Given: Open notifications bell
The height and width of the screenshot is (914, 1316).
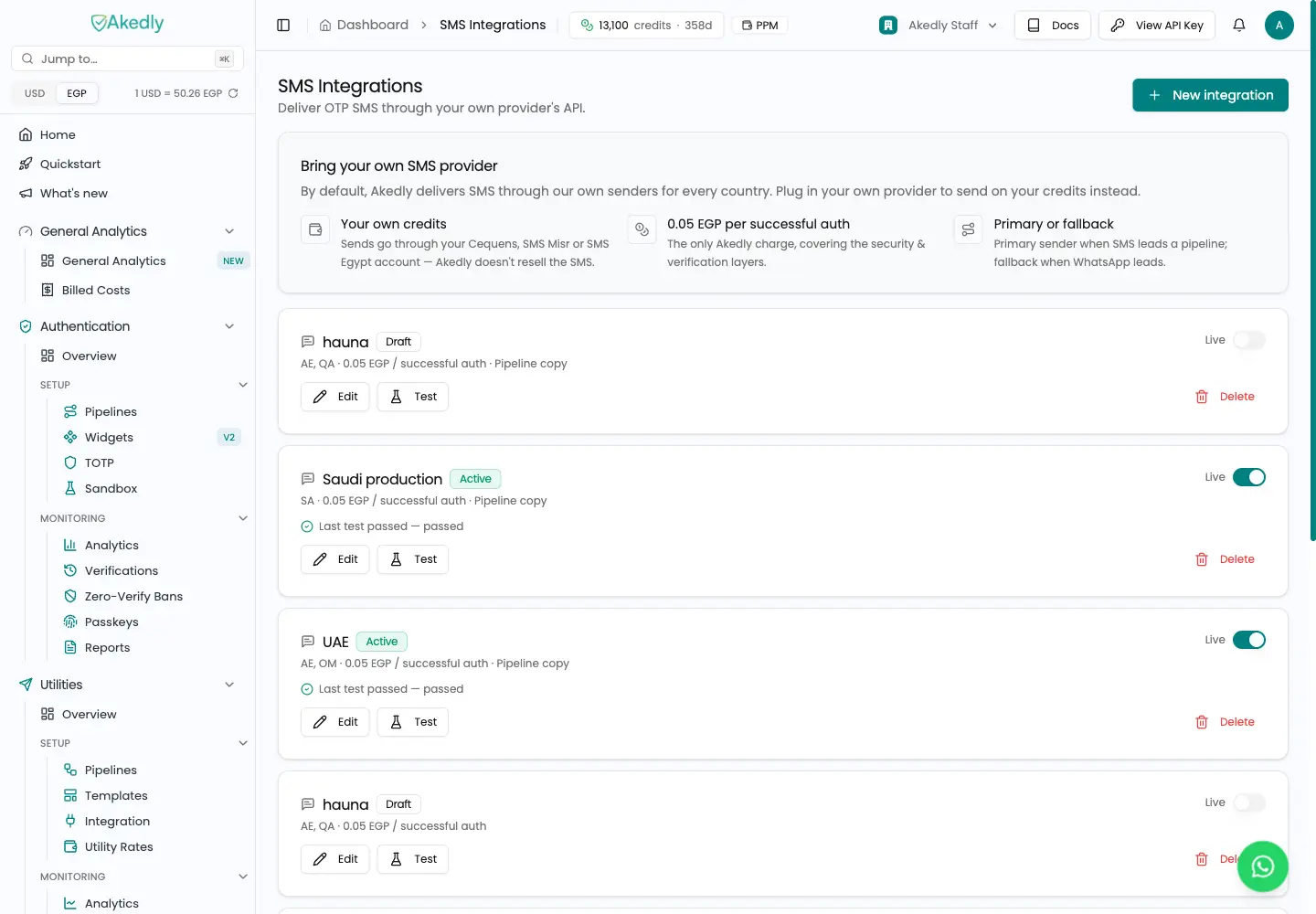Looking at the screenshot, I should click(1239, 26).
